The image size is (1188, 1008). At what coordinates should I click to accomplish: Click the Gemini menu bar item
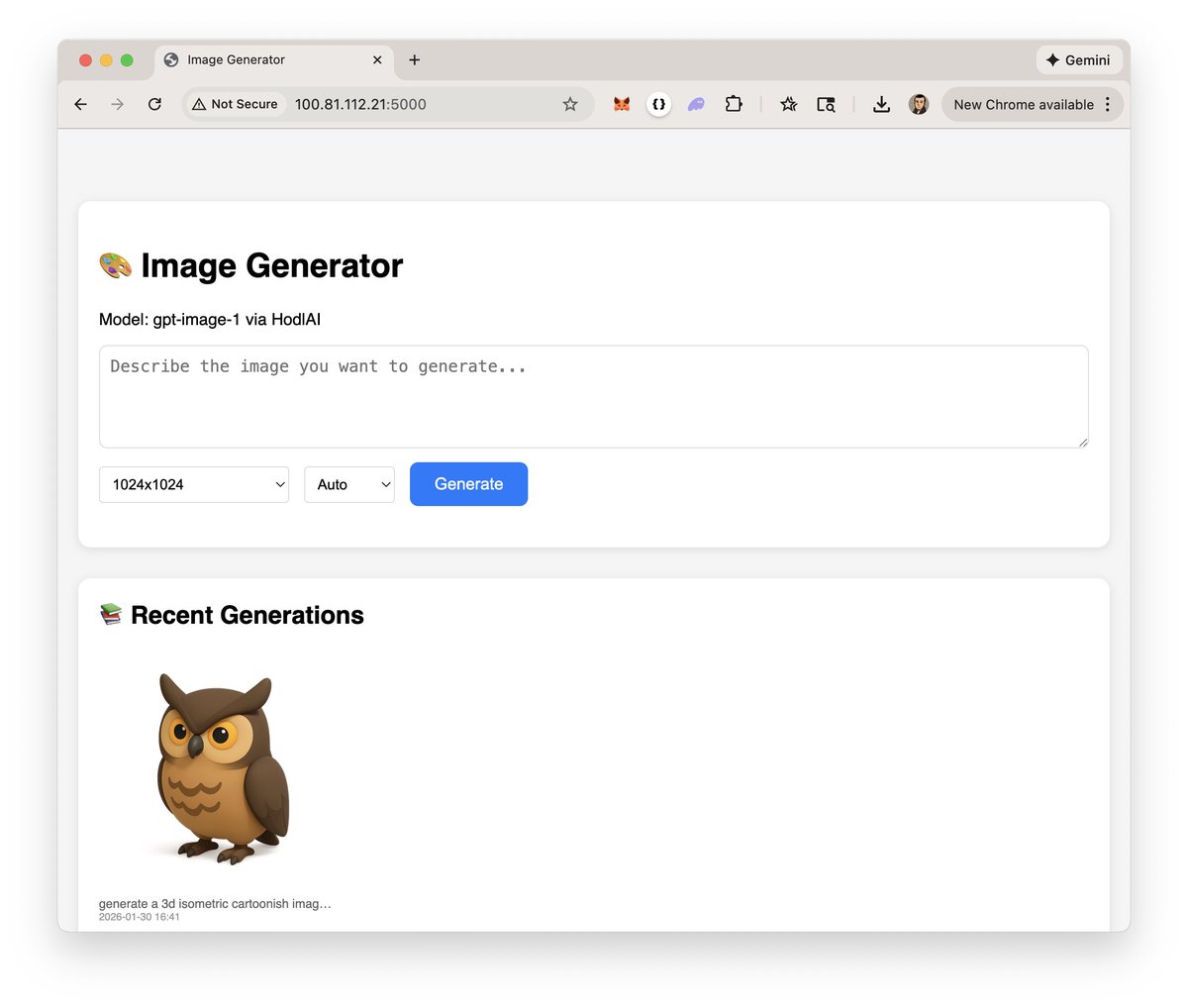[x=1078, y=59]
